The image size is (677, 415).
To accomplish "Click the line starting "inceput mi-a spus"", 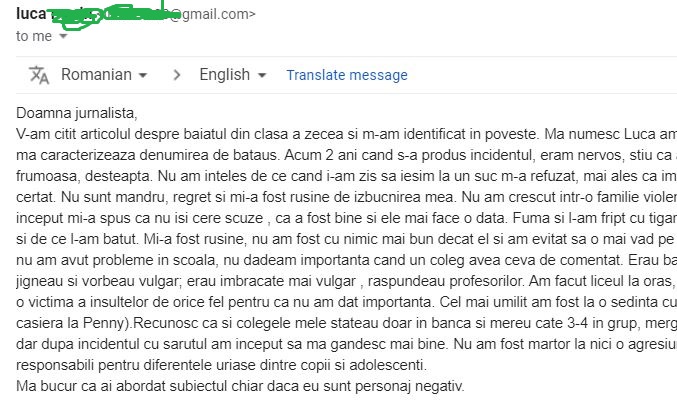I will pos(346,218).
